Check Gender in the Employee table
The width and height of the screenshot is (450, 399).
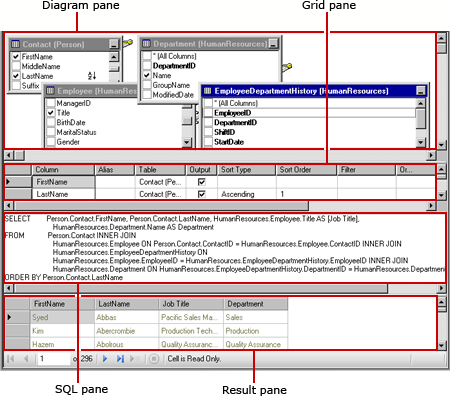tap(51, 142)
